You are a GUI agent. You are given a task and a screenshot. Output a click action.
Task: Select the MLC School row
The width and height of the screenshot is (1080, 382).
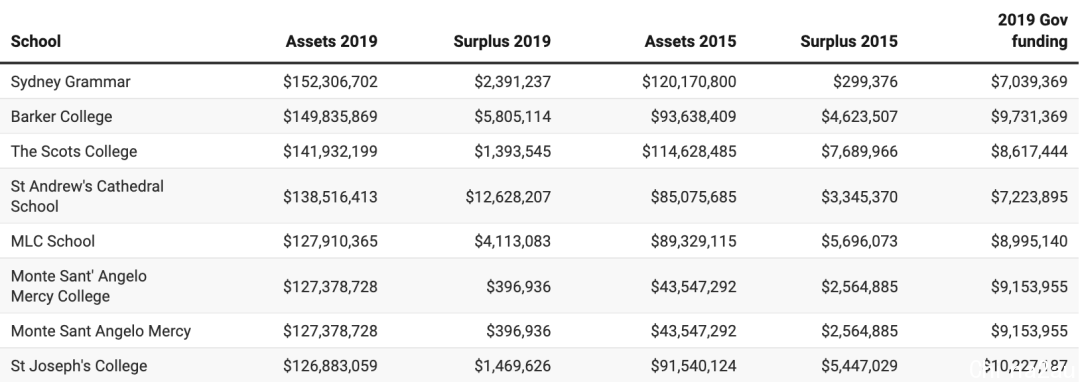click(x=540, y=241)
